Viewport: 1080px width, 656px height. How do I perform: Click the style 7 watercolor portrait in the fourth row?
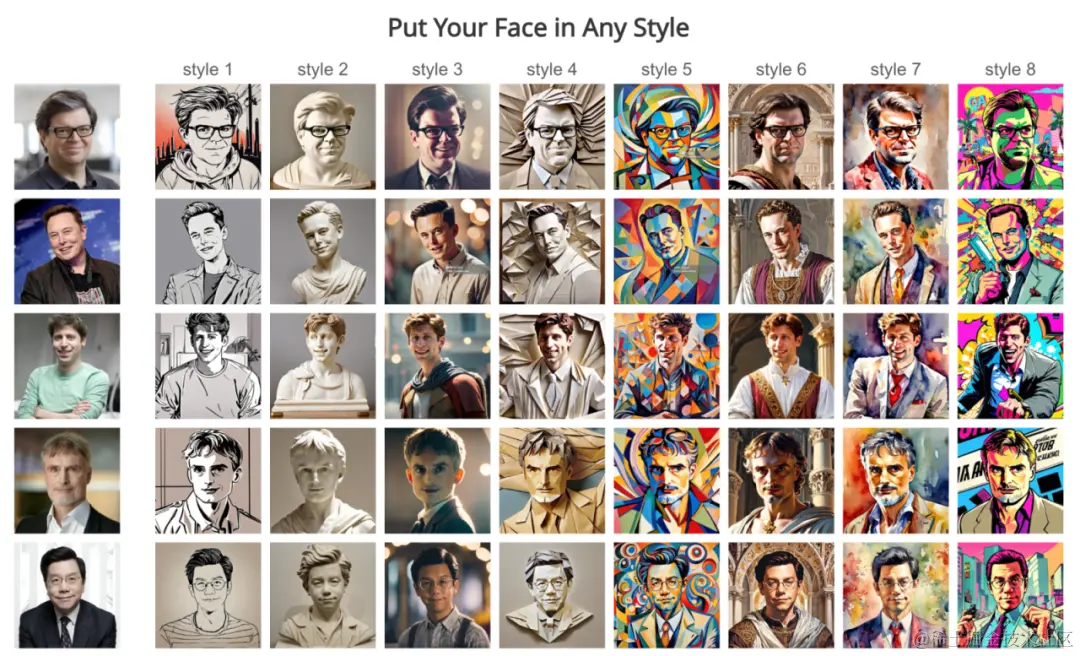click(895, 480)
